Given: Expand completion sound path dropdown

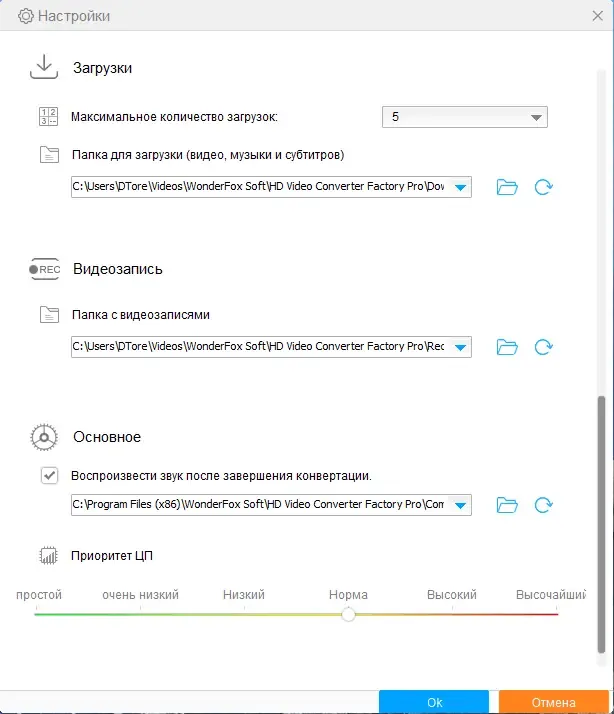Looking at the screenshot, I should coord(460,505).
